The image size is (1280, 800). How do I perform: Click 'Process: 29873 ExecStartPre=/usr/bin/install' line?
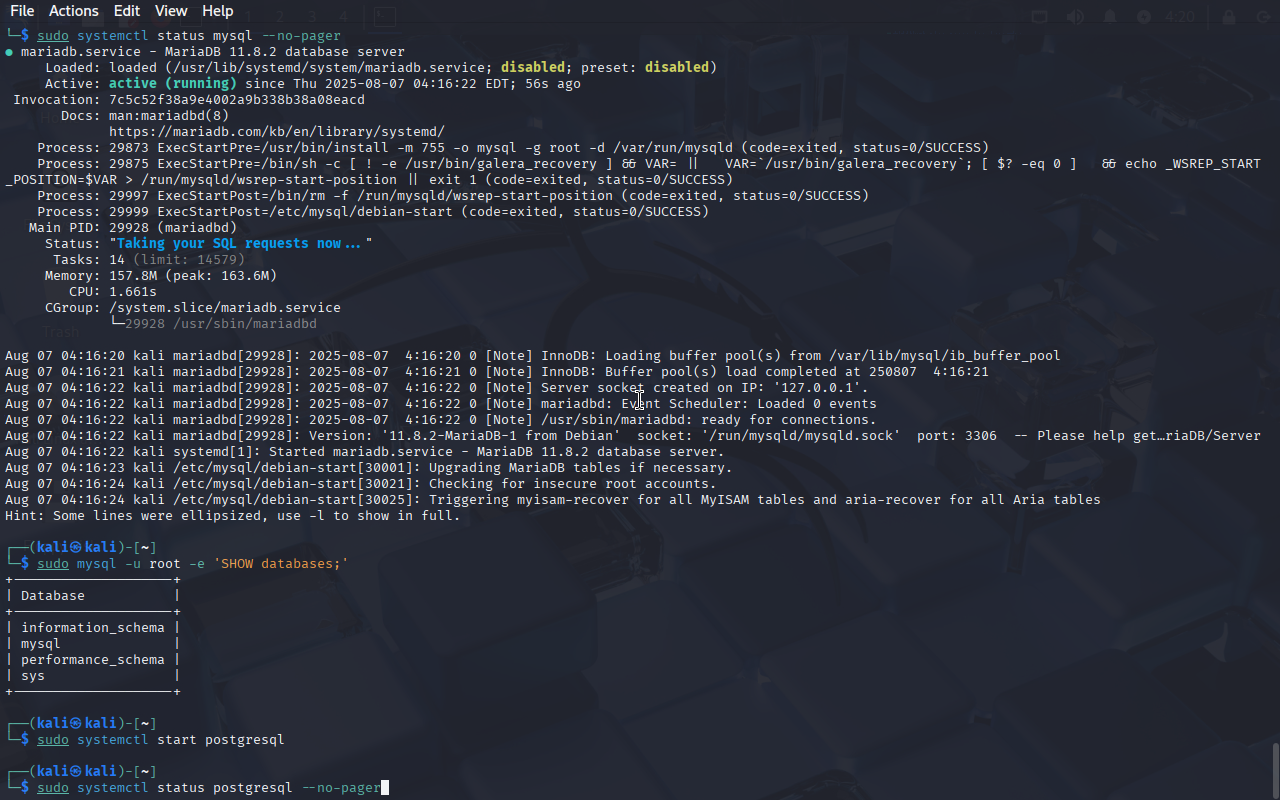[513, 148]
